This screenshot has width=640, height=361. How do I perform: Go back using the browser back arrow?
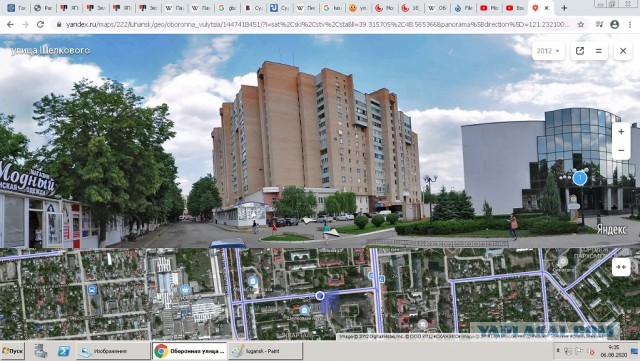coord(10,25)
